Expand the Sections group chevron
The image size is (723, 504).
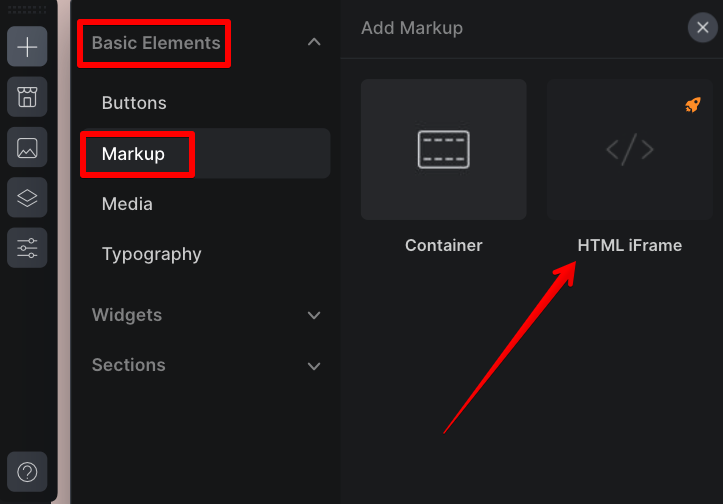point(314,366)
